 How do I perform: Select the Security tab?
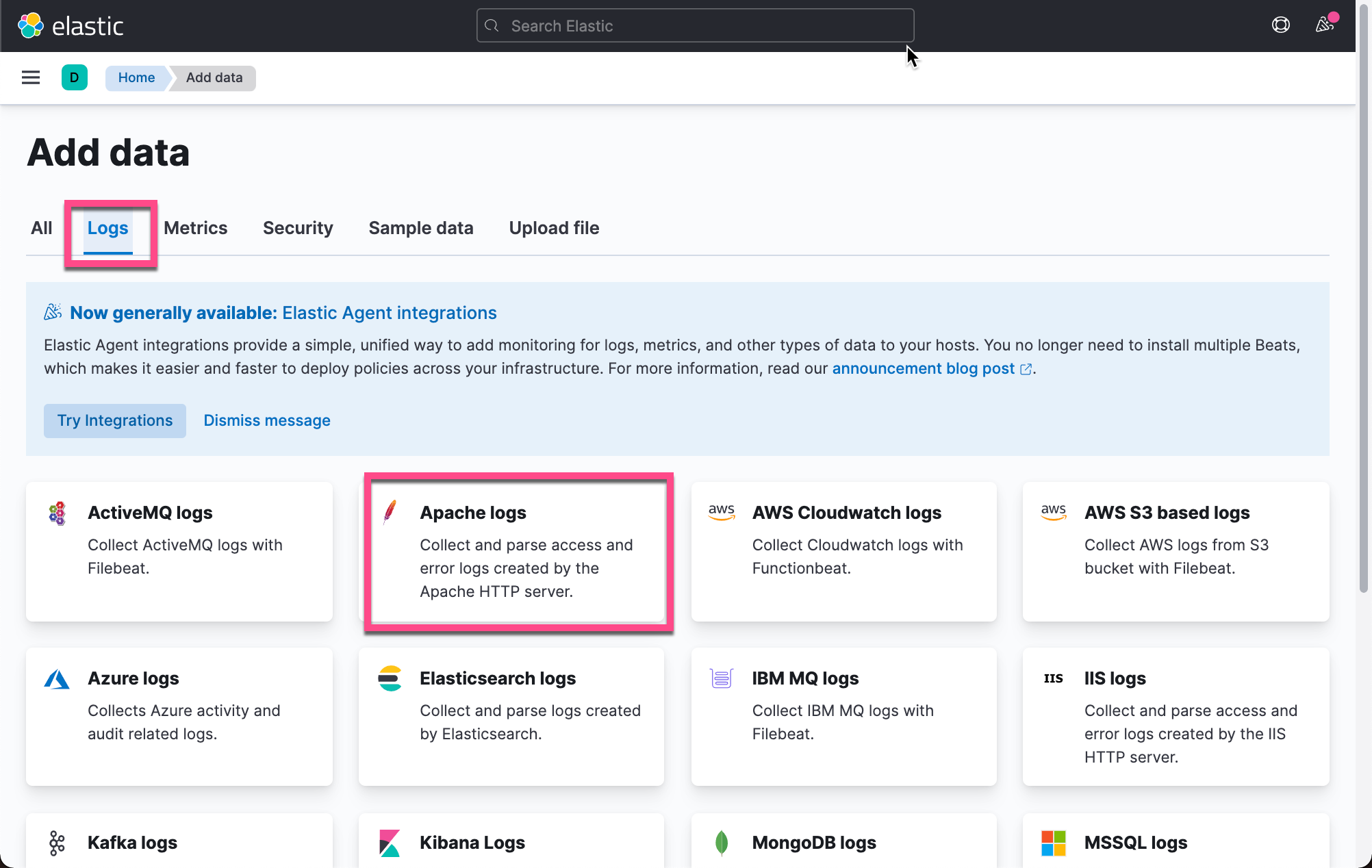298,228
